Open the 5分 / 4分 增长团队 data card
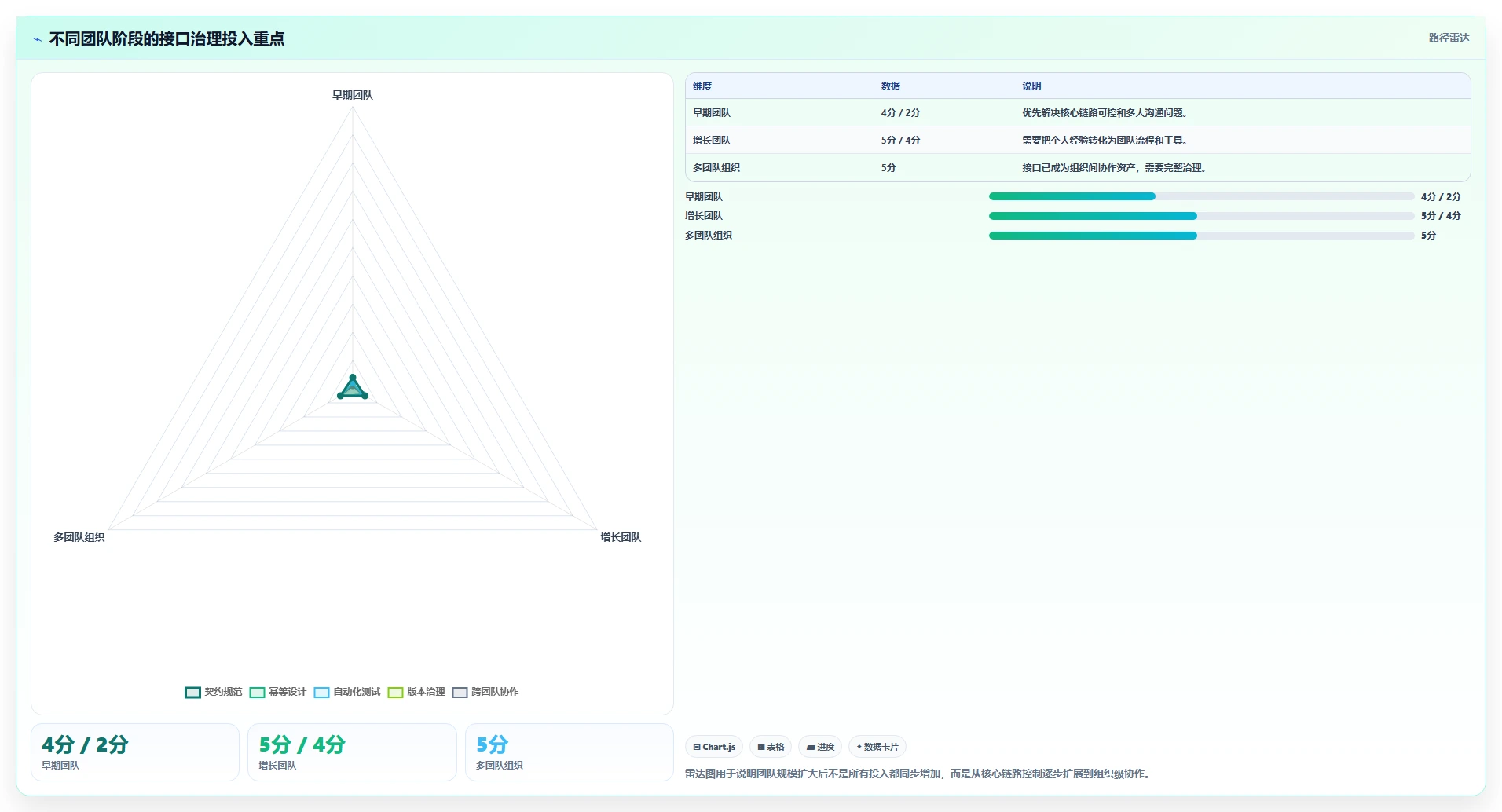The image size is (1502, 812). [x=352, y=752]
